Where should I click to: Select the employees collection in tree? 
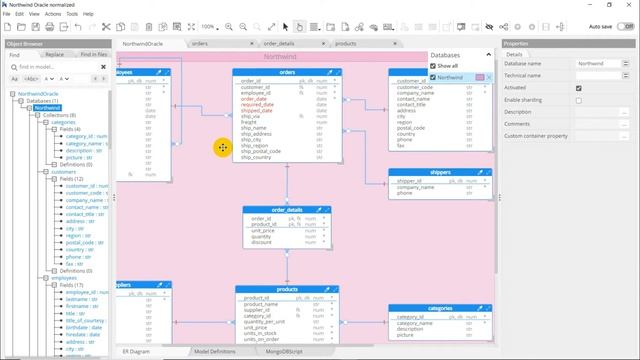(64, 278)
